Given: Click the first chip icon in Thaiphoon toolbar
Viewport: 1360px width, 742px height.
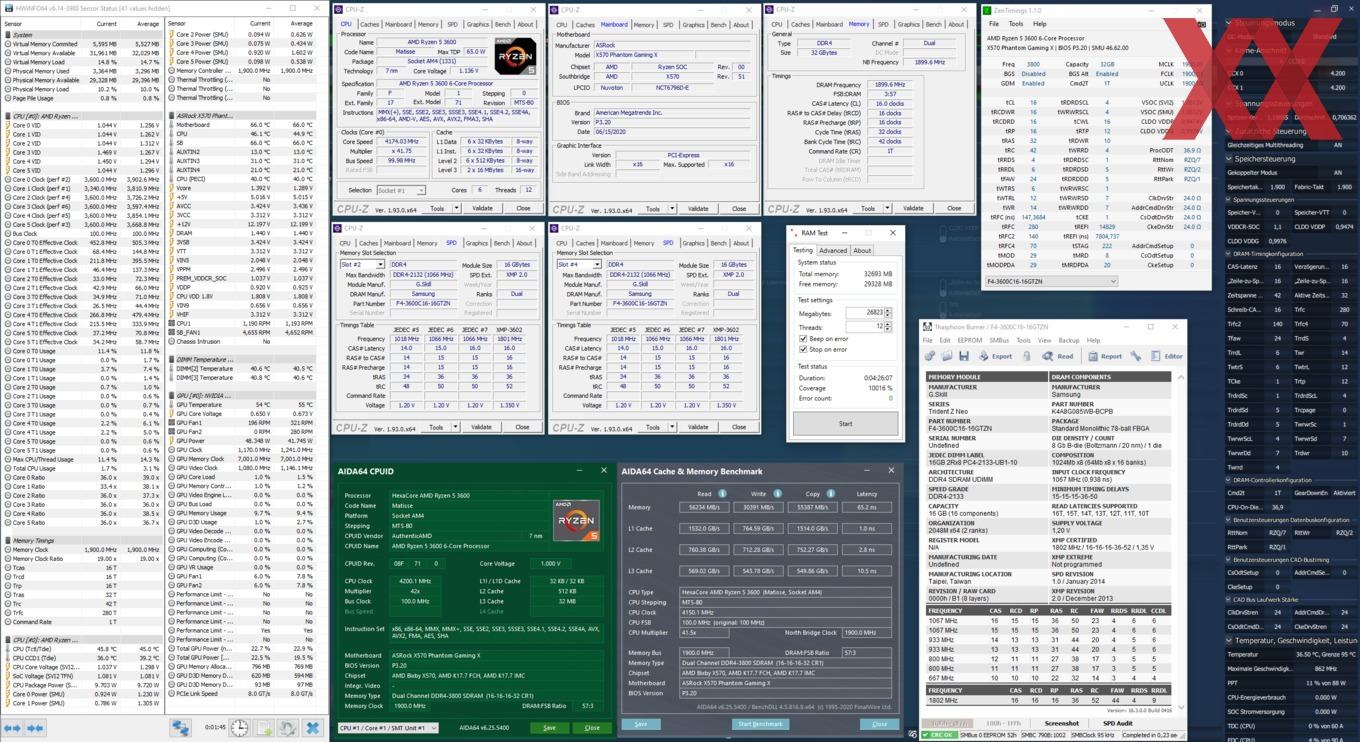Looking at the screenshot, I should [930, 356].
